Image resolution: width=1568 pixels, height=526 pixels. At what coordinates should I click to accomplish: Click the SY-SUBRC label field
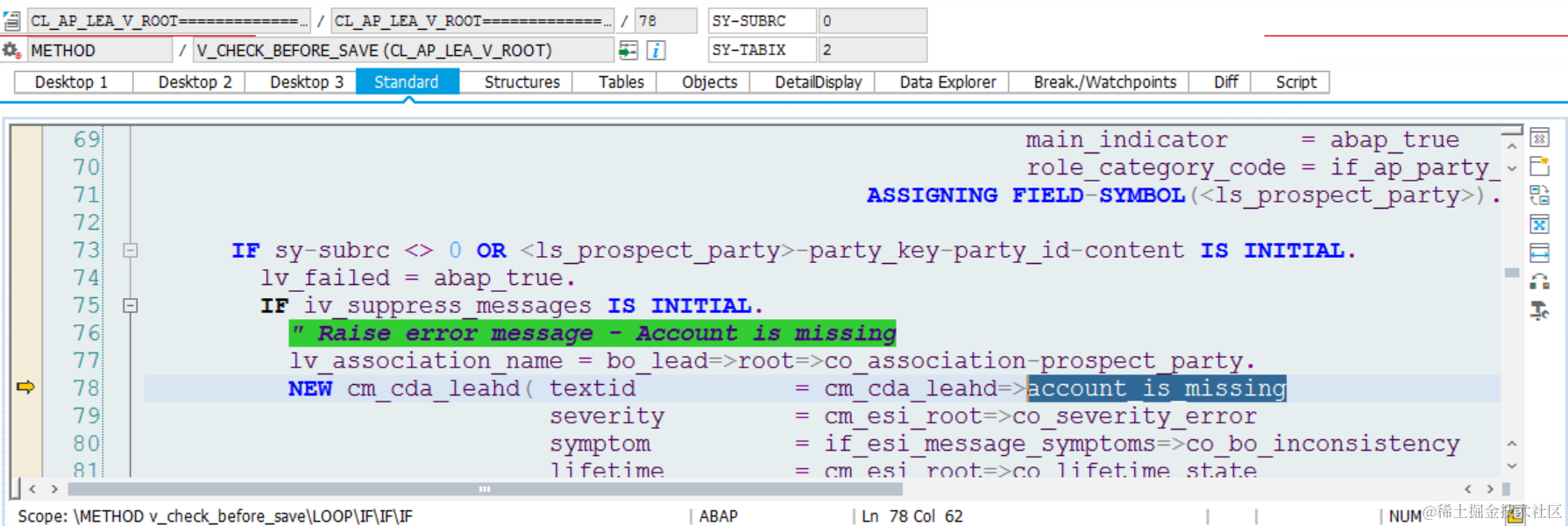(x=762, y=20)
